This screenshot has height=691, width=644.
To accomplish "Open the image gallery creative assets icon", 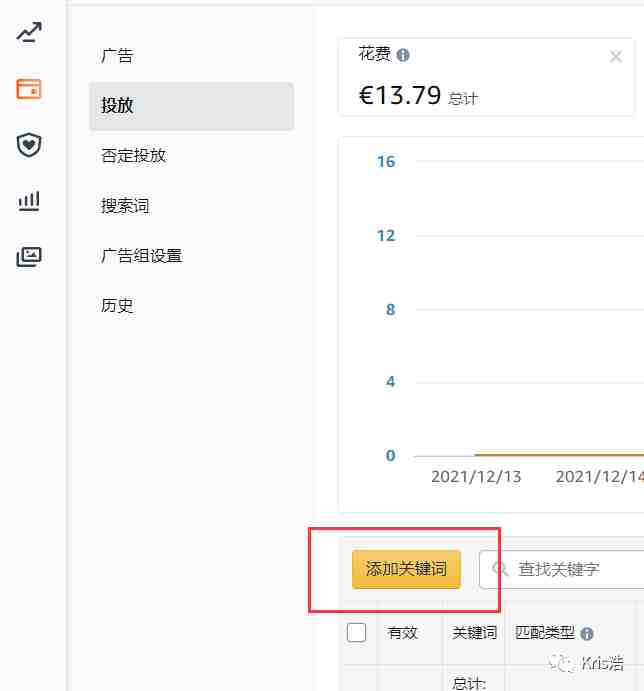I will tap(29, 256).
